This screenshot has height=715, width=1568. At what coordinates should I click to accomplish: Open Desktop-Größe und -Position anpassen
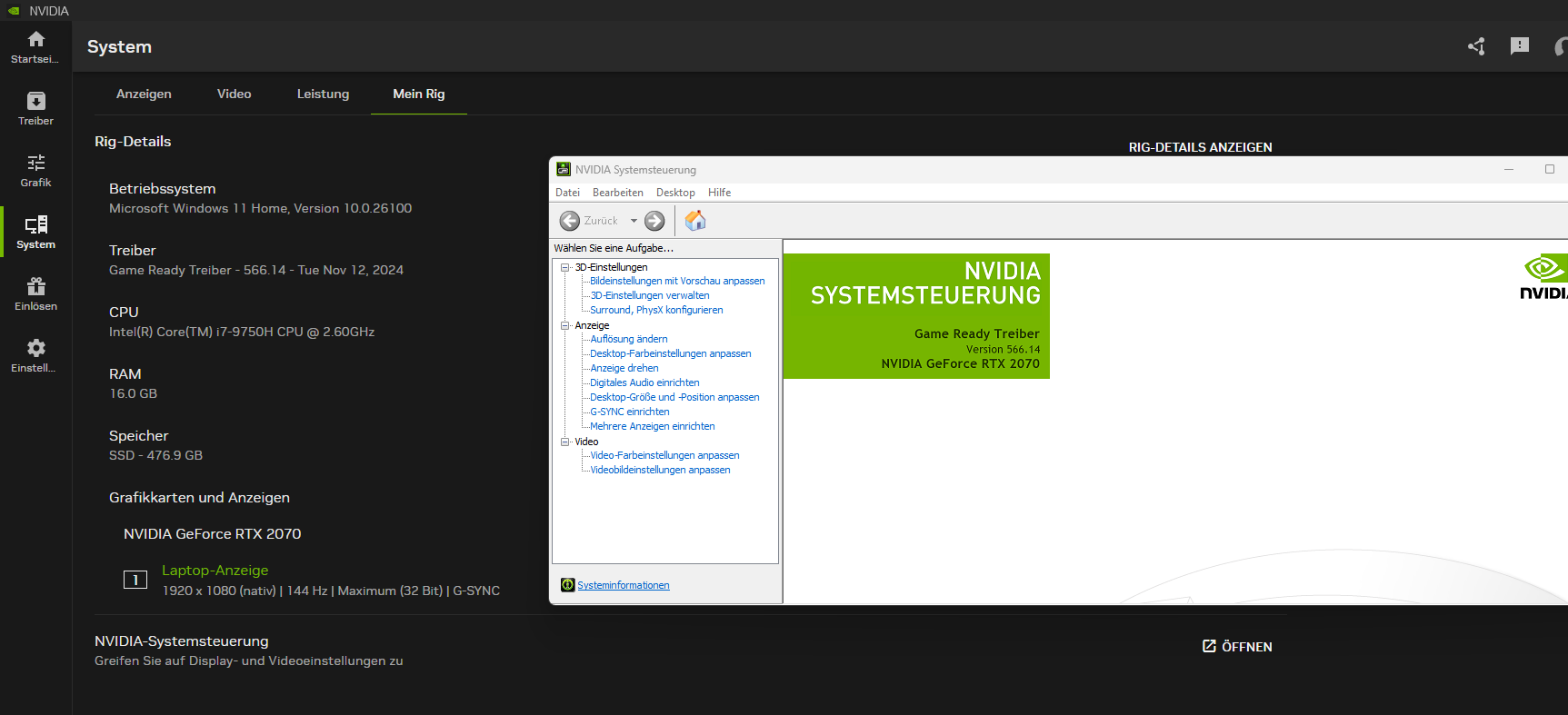tap(674, 397)
